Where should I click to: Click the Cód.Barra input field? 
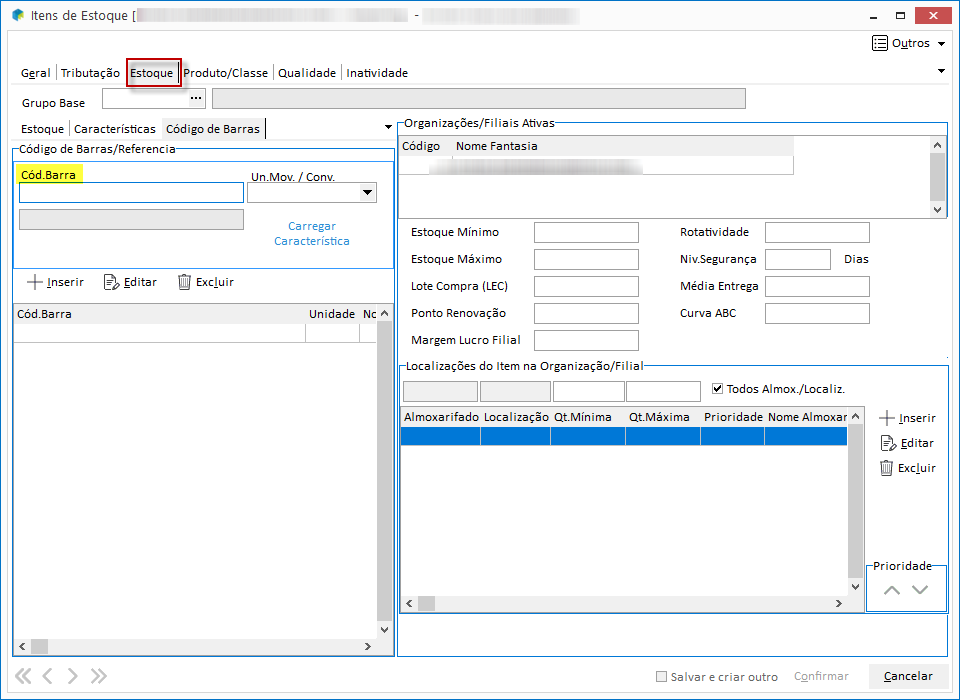tap(131, 193)
